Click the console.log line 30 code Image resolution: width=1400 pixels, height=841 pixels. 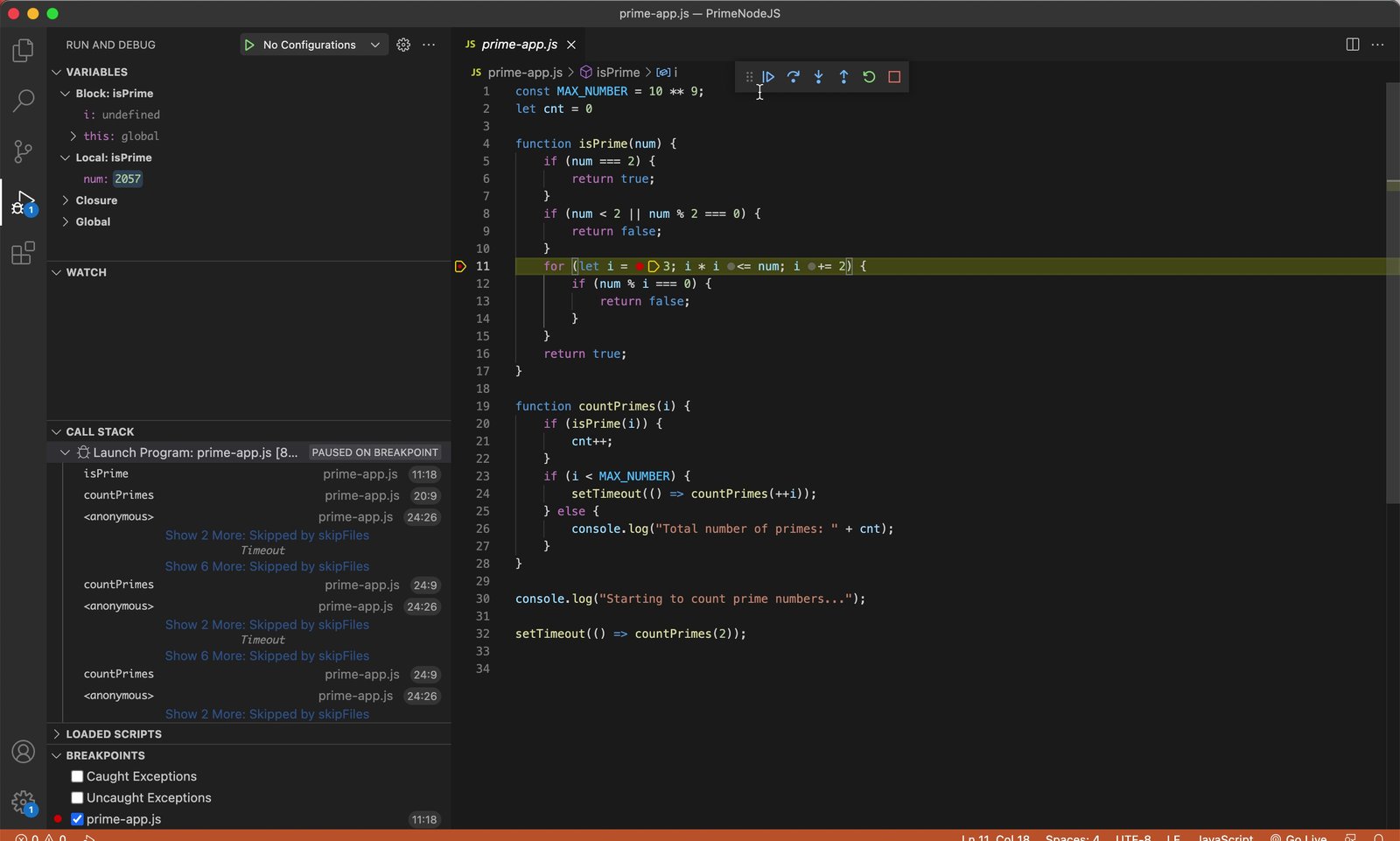click(690, 599)
